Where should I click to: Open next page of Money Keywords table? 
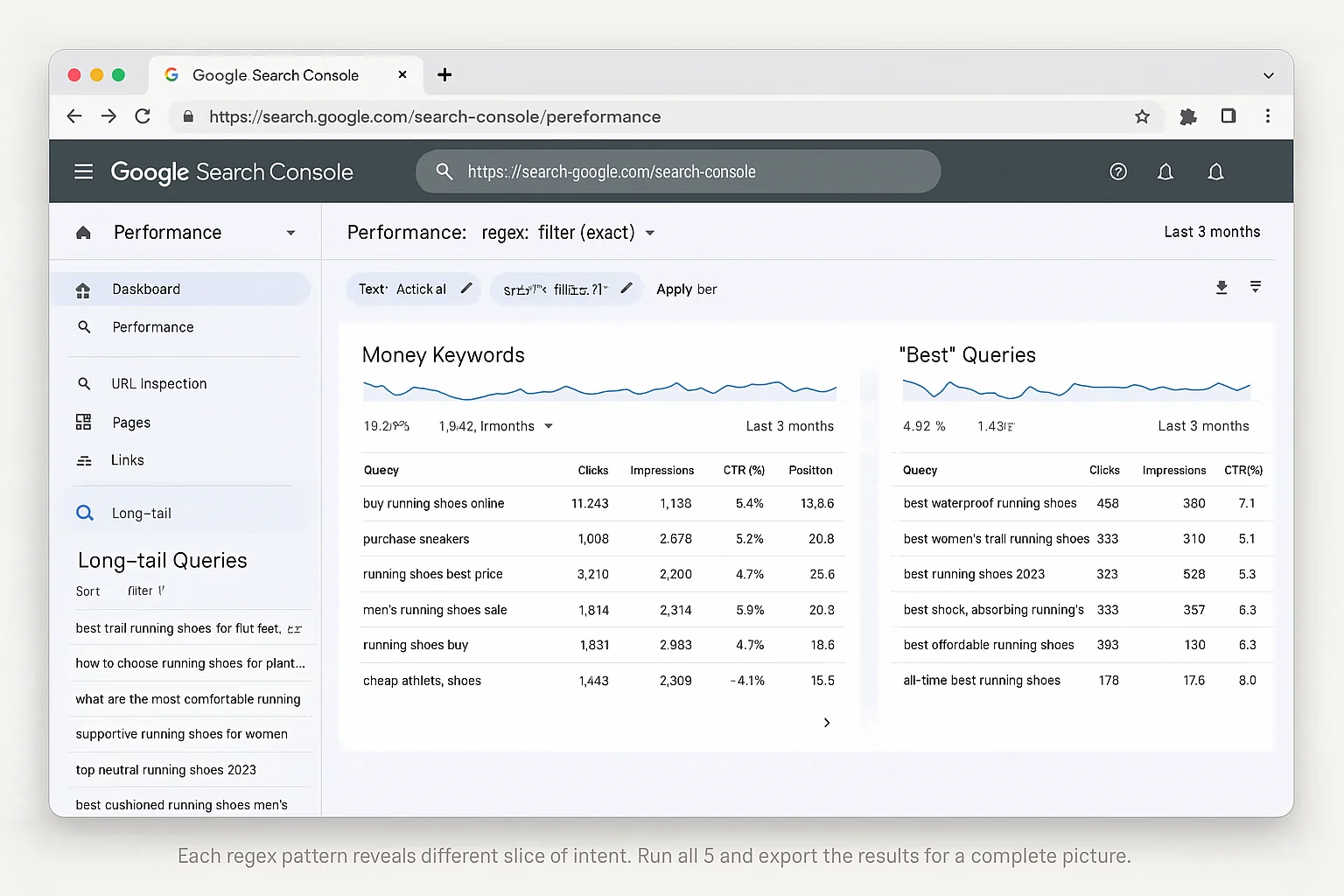point(826,723)
